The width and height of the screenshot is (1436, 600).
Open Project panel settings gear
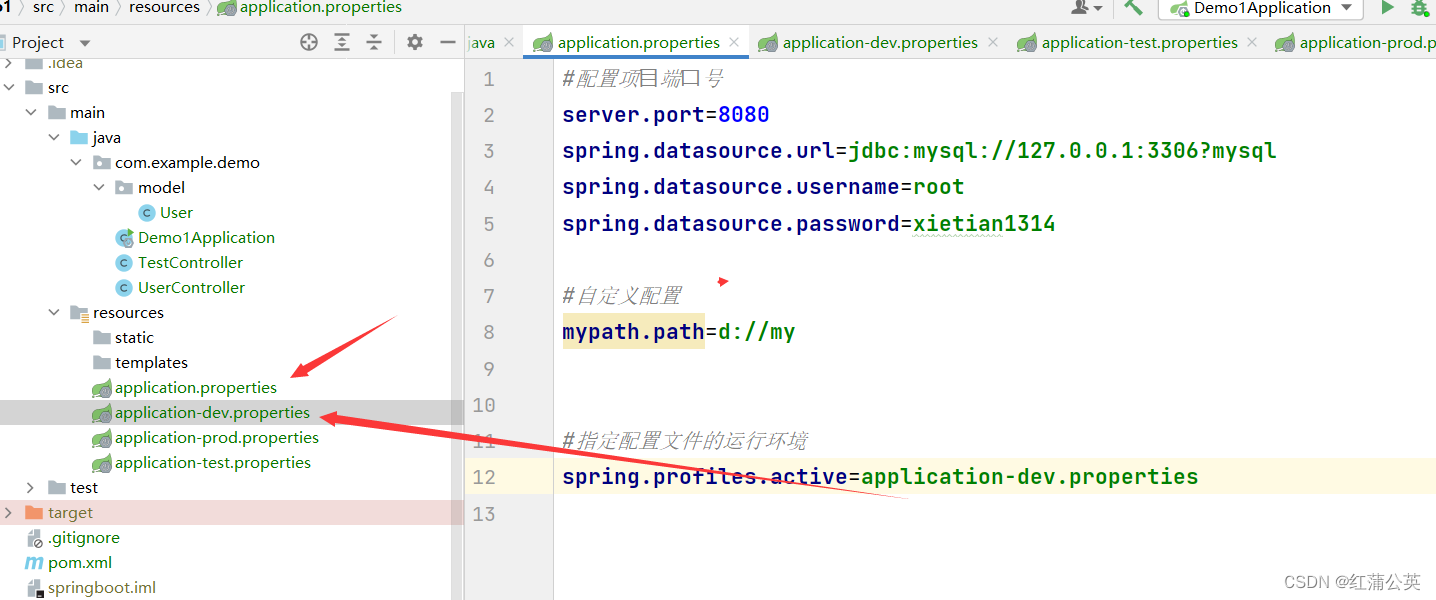tap(415, 42)
